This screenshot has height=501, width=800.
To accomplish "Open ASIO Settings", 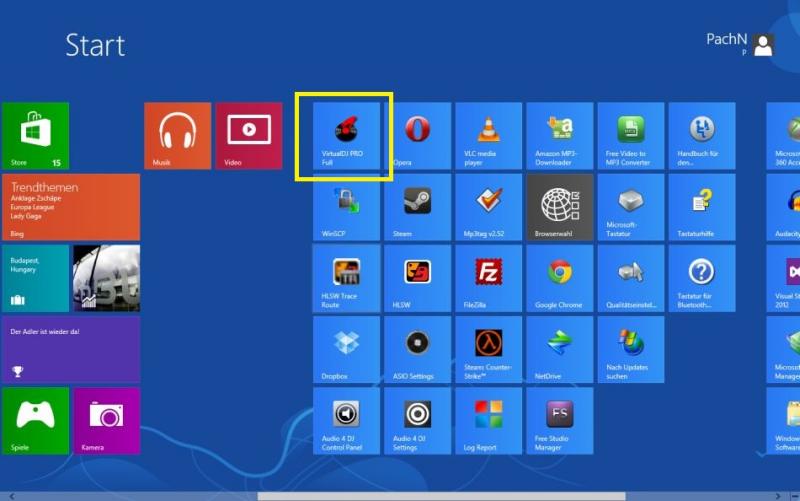I will pos(417,349).
